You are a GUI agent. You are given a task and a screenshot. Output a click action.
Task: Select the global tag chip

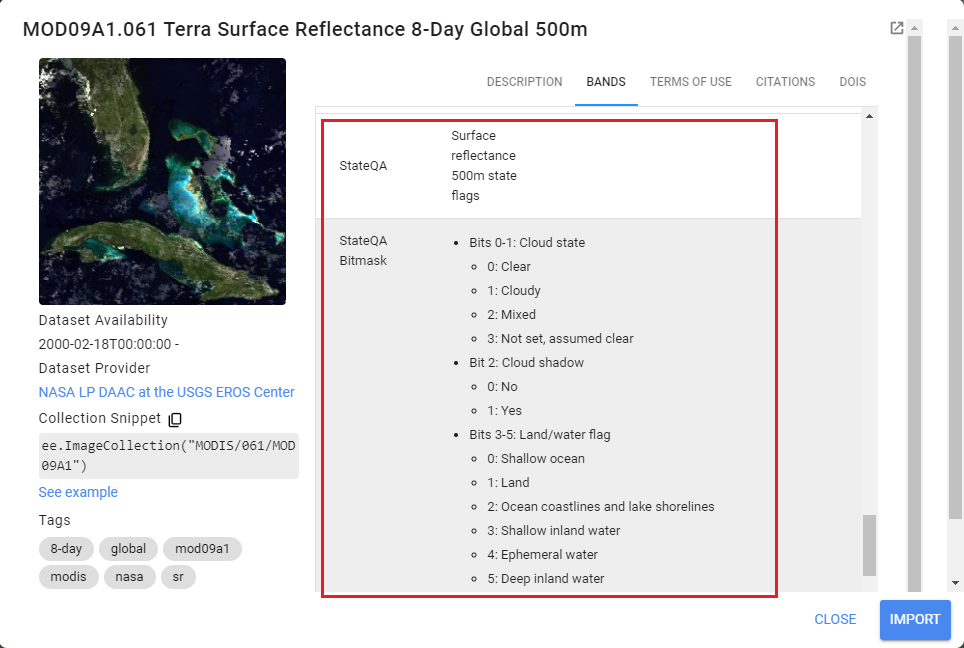point(128,549)
